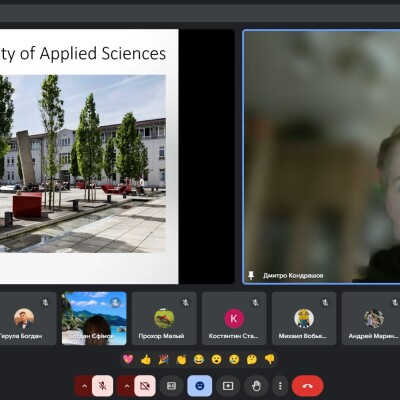Toggle the emoji reactions smiley button
Image resolution: width=400 pixels, height=400 pixels.
click(x=200, y=386)
